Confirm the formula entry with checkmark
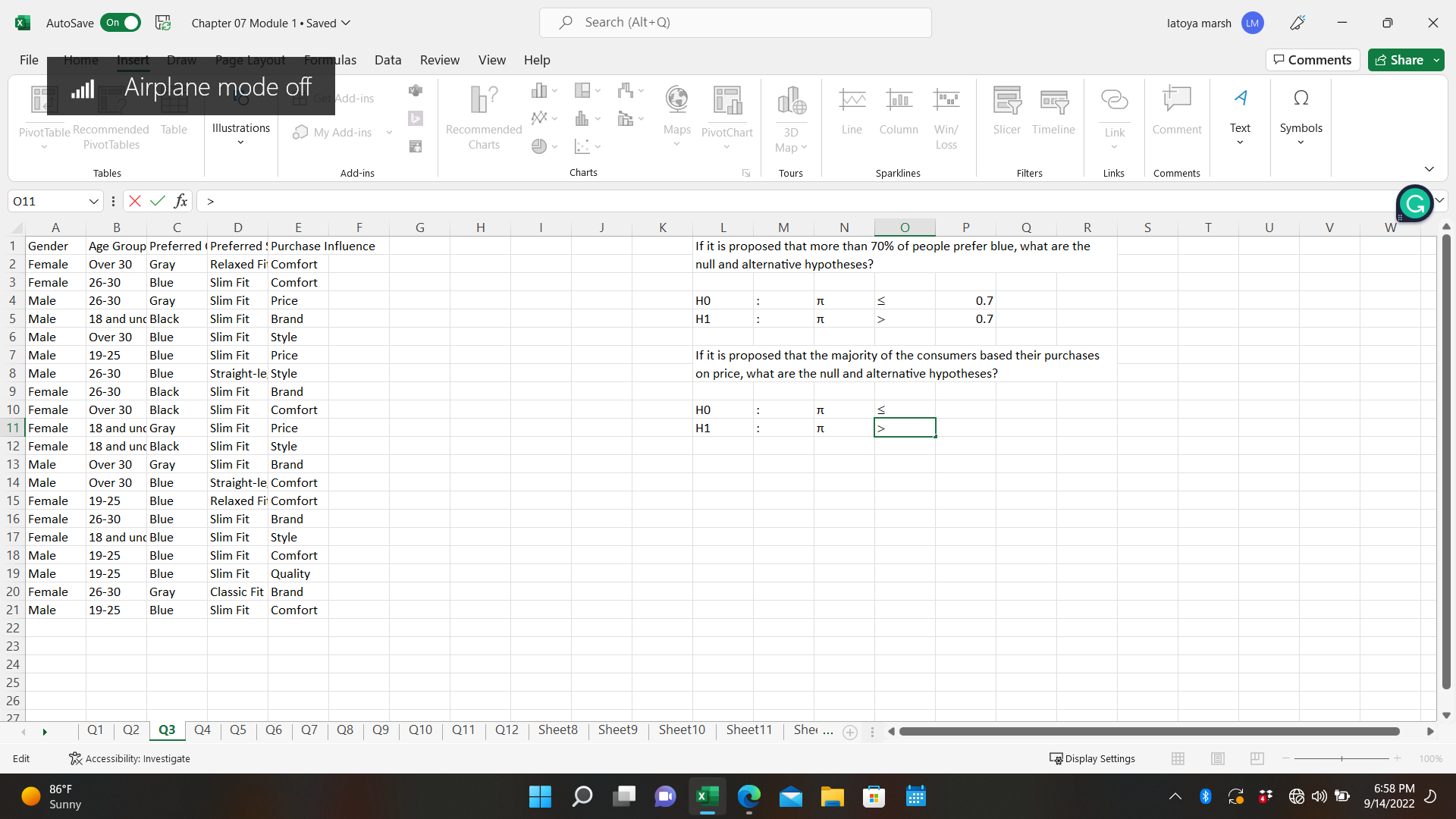The width and height of the screenshot is (1456, 819). click(158, 201)
